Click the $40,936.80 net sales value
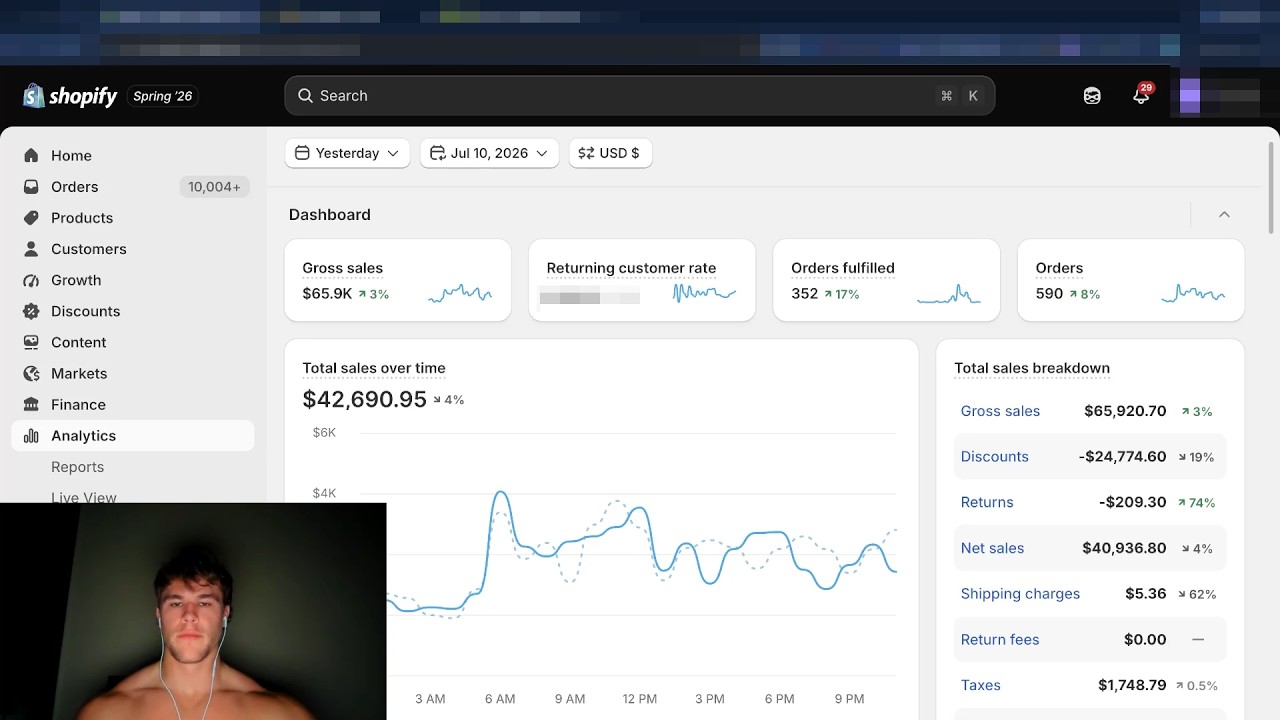The width and height of the screenshot is (1280, 720). pyautogui.click(x=1124, y=548)
